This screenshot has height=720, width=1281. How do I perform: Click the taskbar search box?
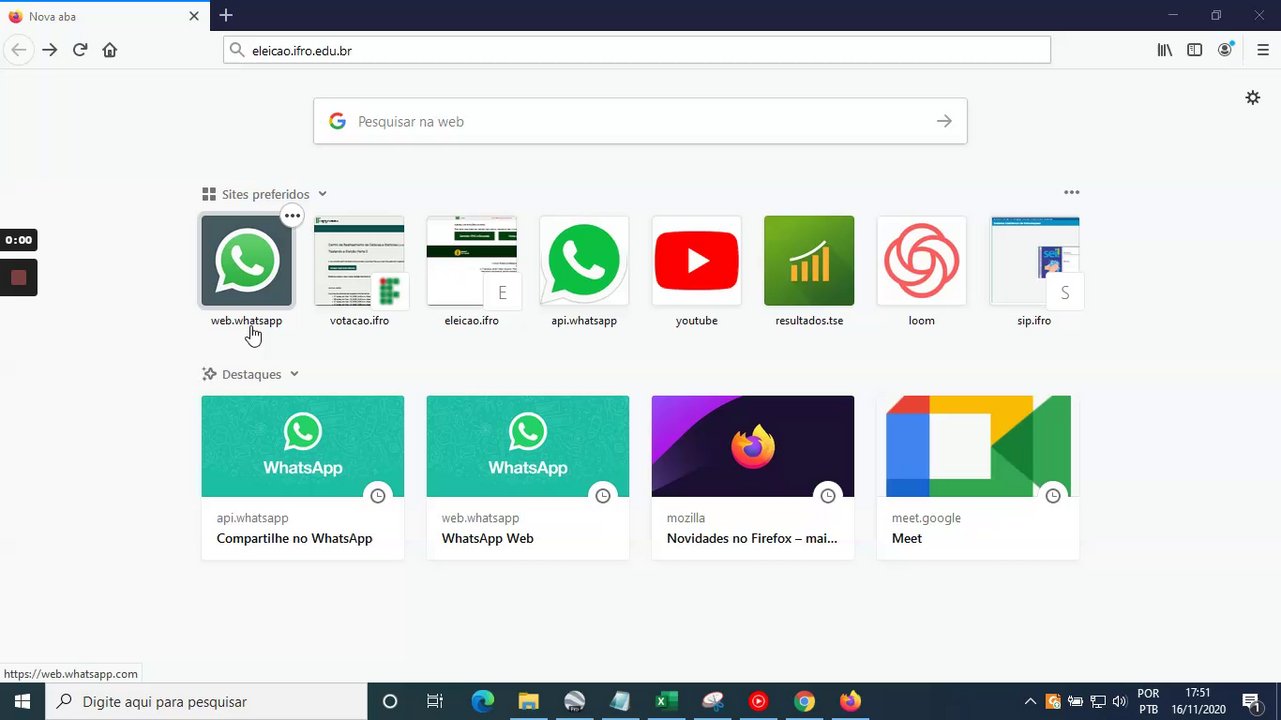207,701
